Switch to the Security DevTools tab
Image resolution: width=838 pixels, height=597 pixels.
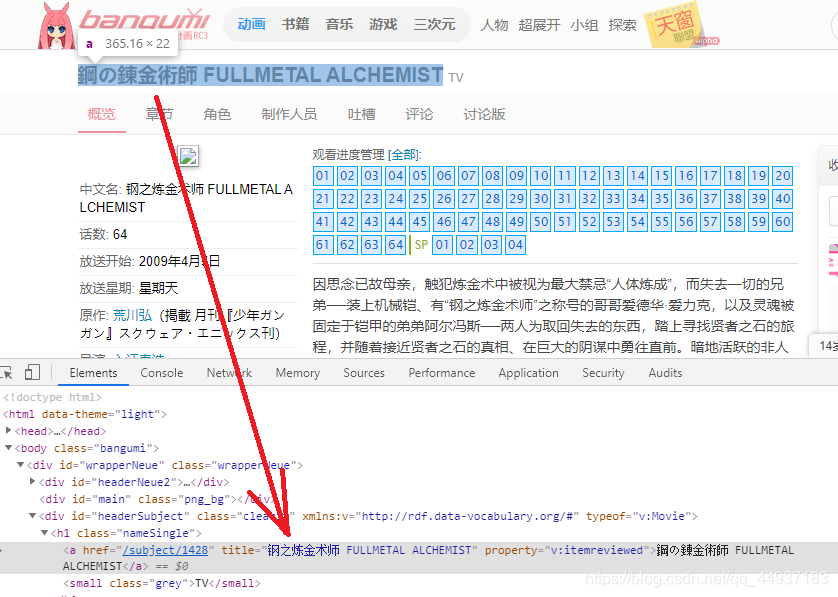coord(603,373)
